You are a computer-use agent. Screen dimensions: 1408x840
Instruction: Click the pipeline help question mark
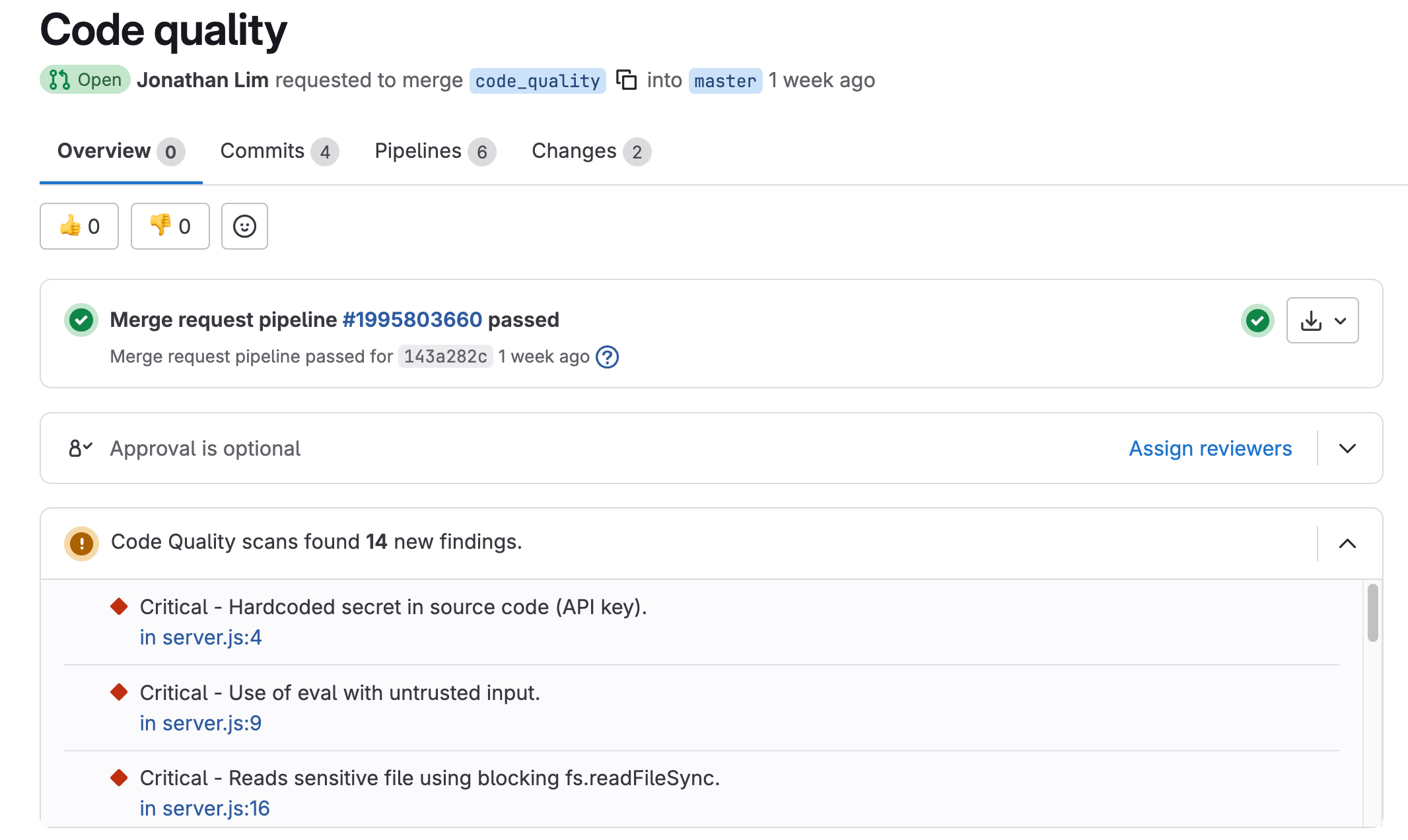tap(608, 357)
